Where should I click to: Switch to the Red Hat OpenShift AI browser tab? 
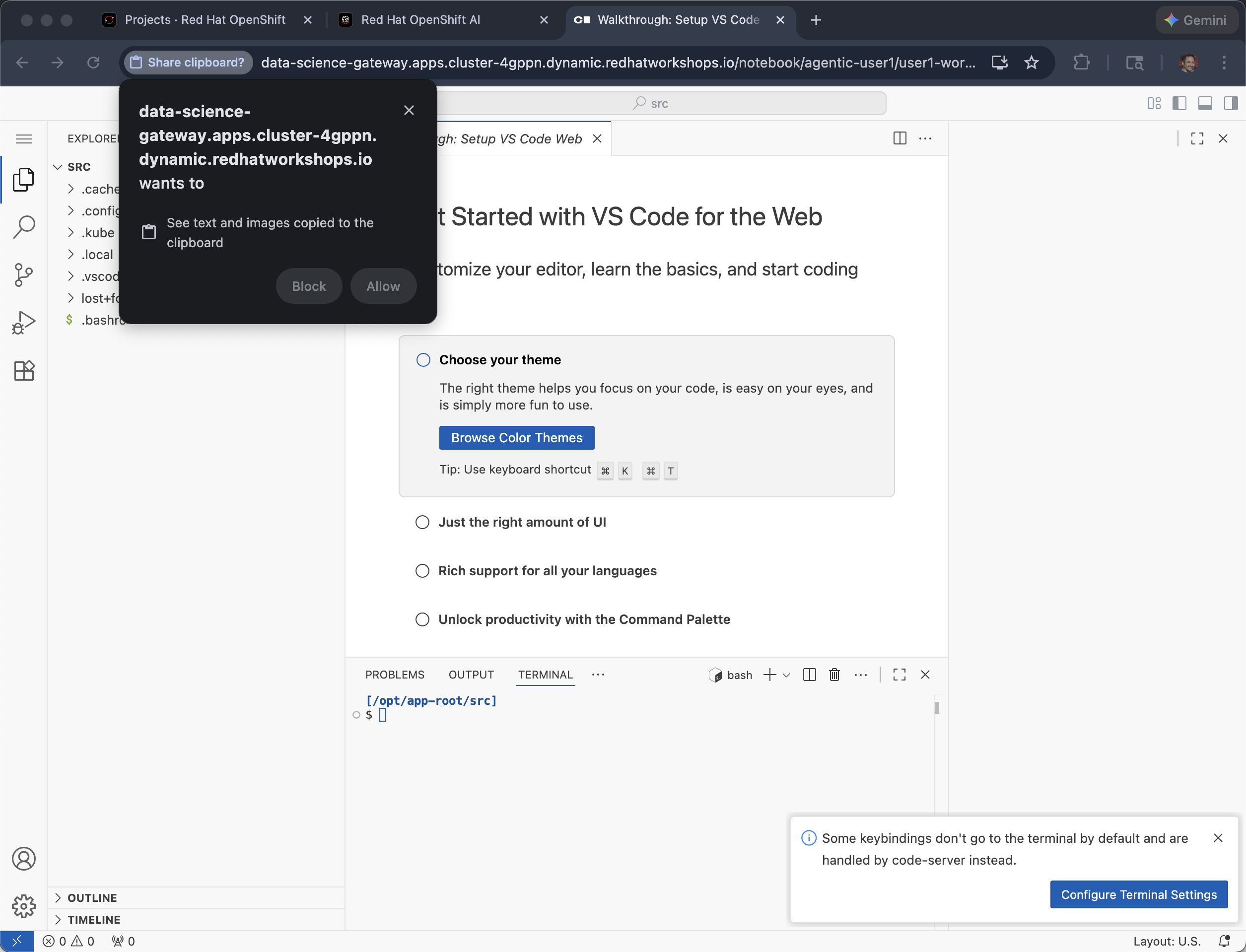coord(420,19)
